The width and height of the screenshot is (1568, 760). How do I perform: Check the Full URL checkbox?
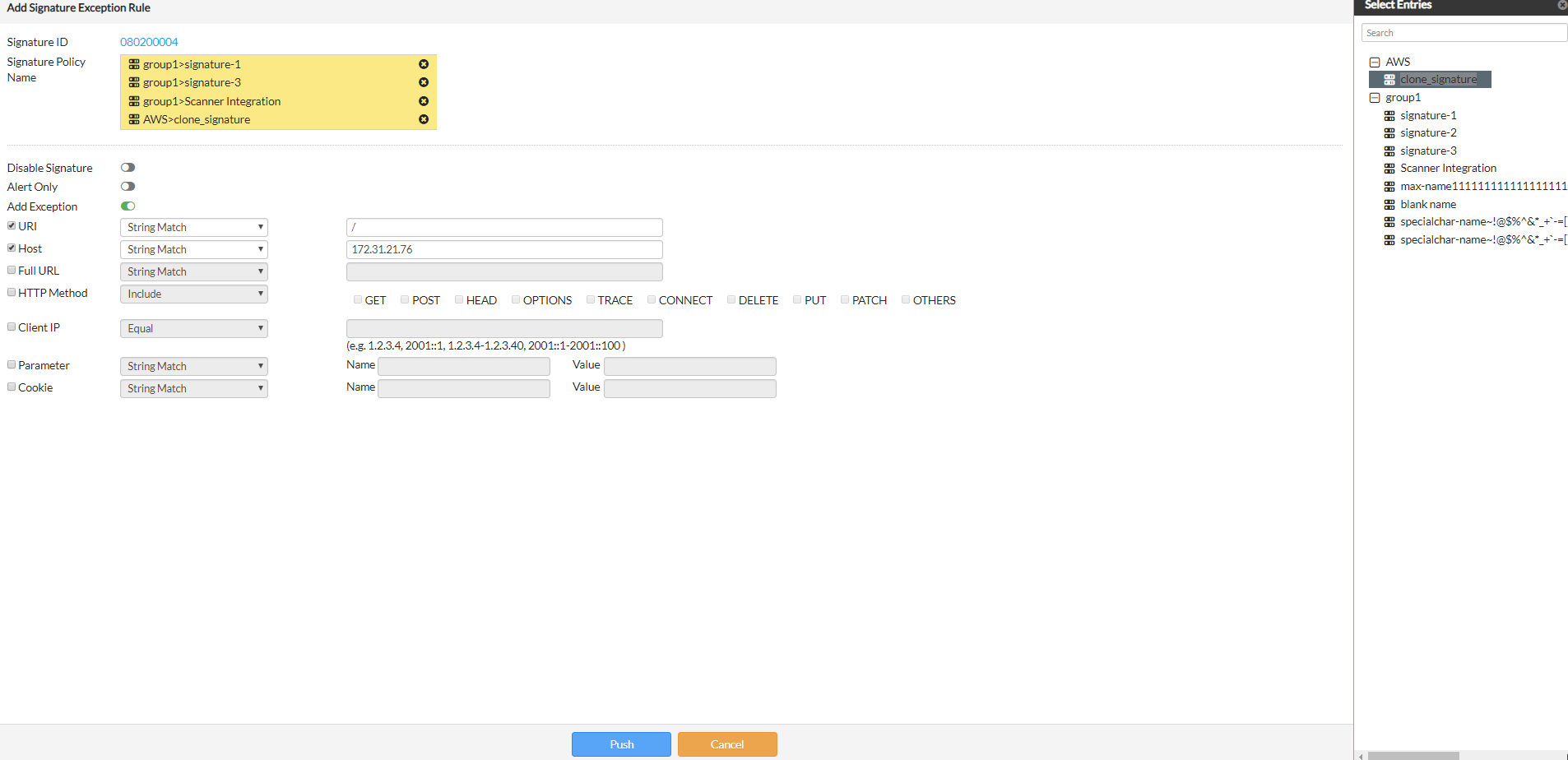click(x=11, y=269)
